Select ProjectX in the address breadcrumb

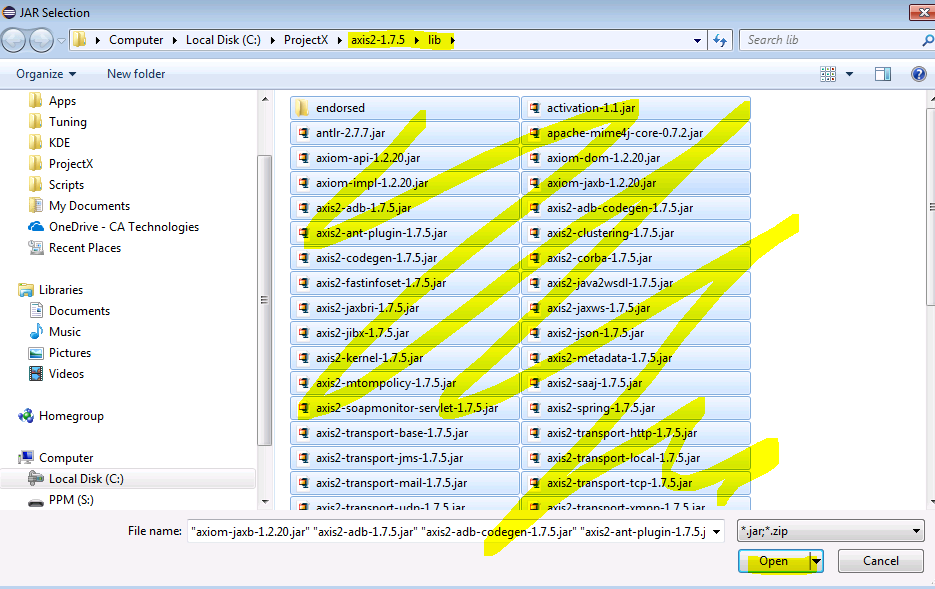pos(306,40)
